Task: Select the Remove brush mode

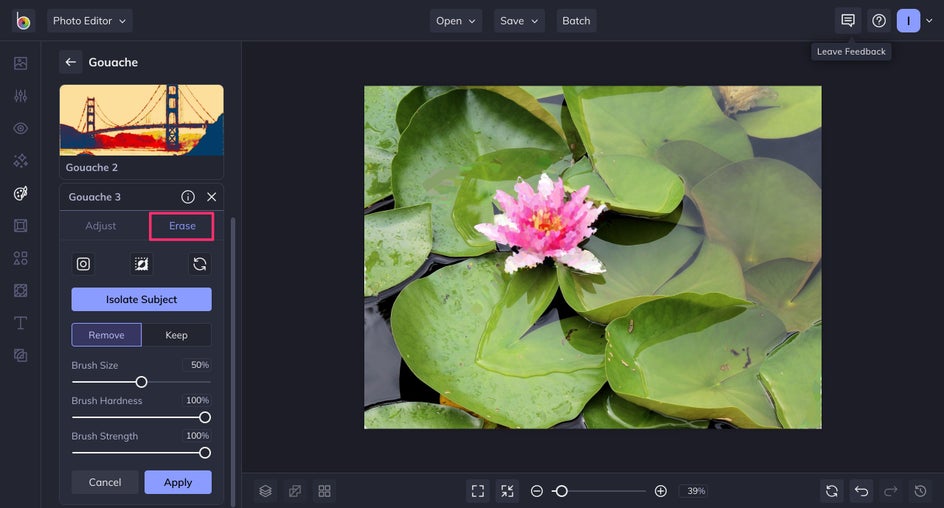Action: [x=107, y=335]
